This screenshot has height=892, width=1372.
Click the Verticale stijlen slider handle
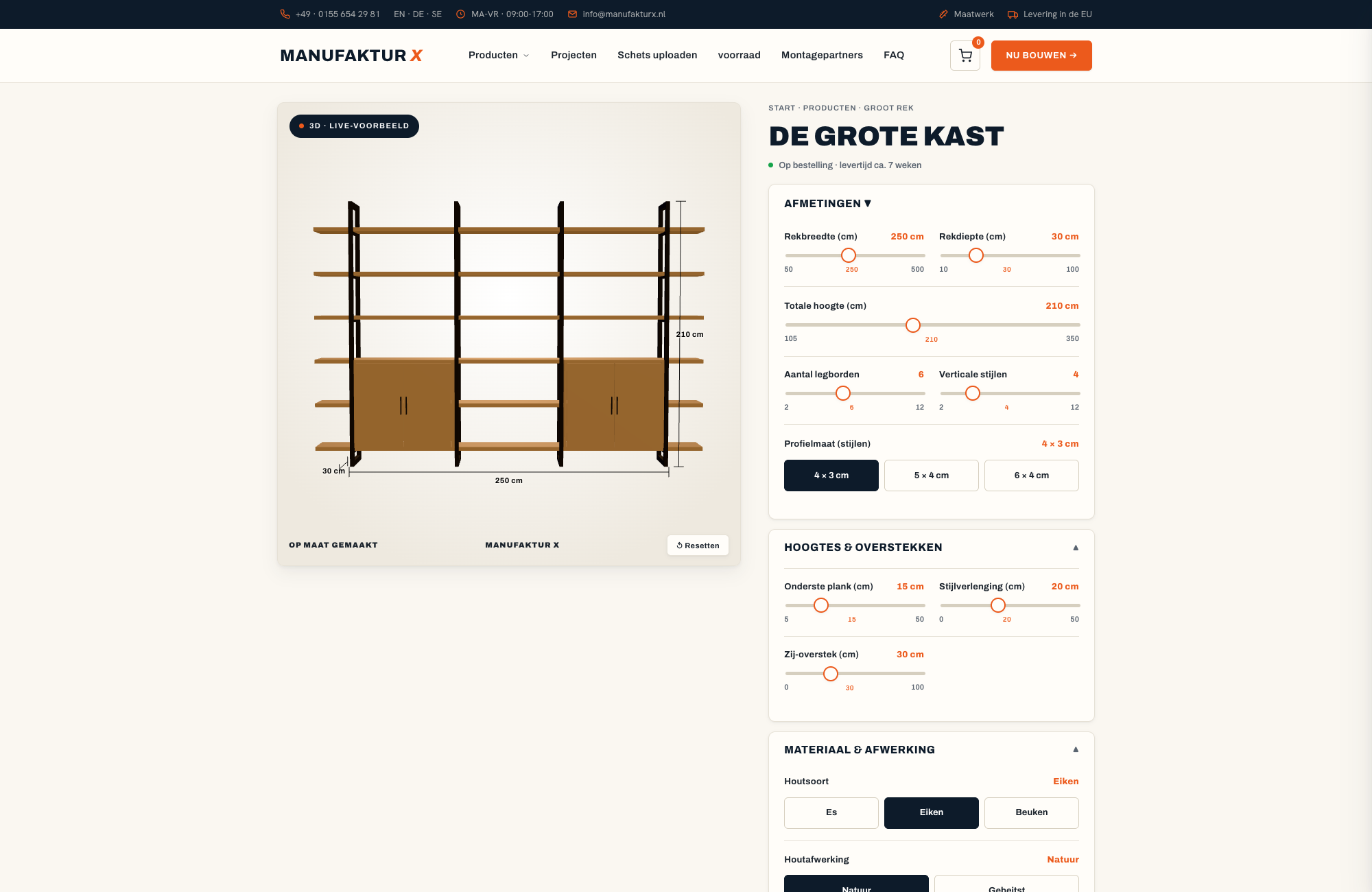pos(973,393)
